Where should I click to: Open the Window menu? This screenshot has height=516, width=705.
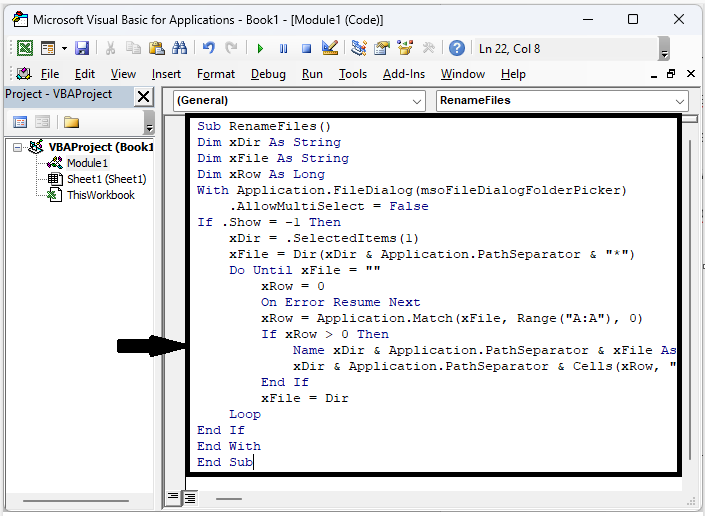coord(463,74)
